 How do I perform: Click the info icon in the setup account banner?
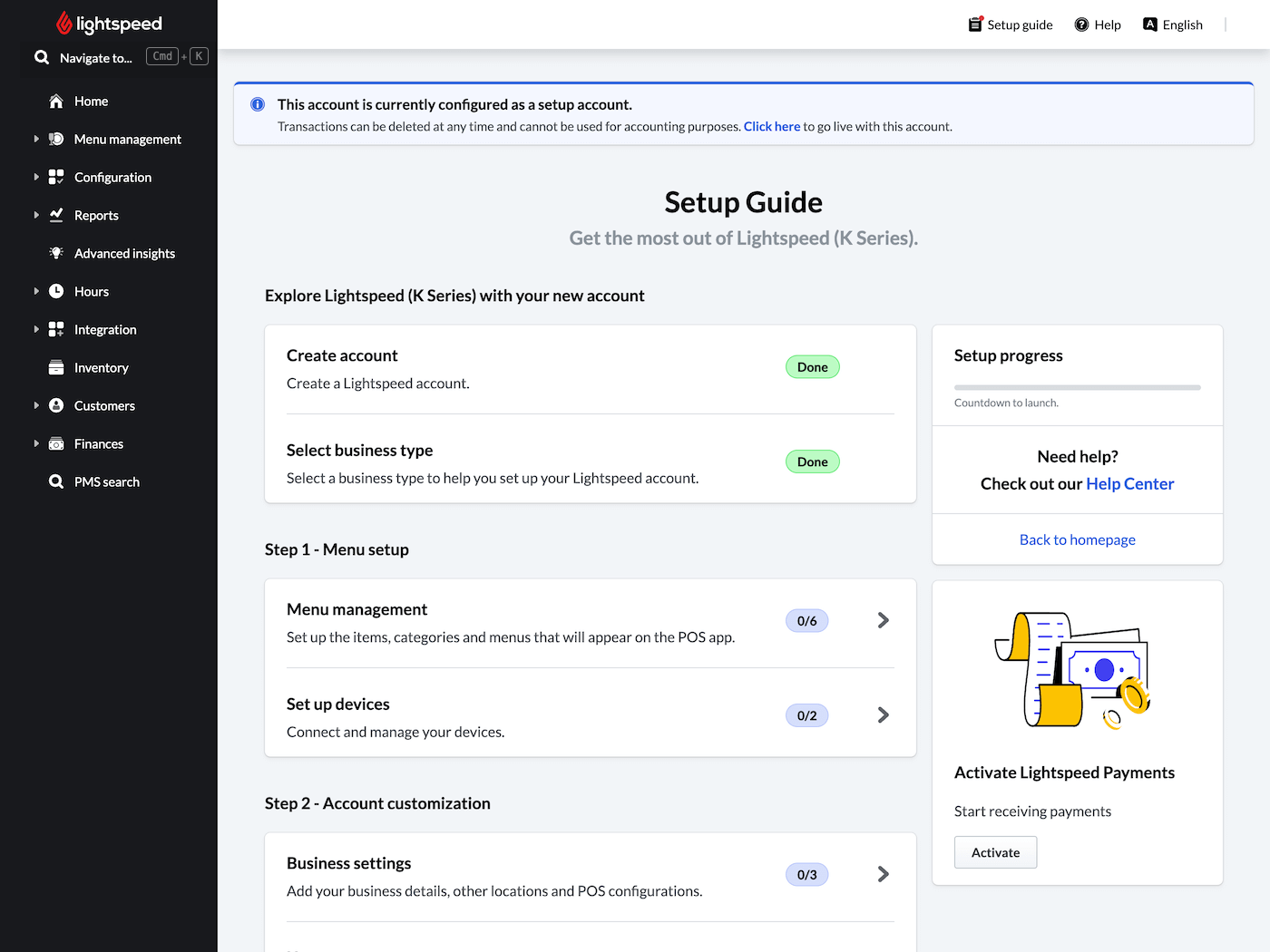[257, 104]
